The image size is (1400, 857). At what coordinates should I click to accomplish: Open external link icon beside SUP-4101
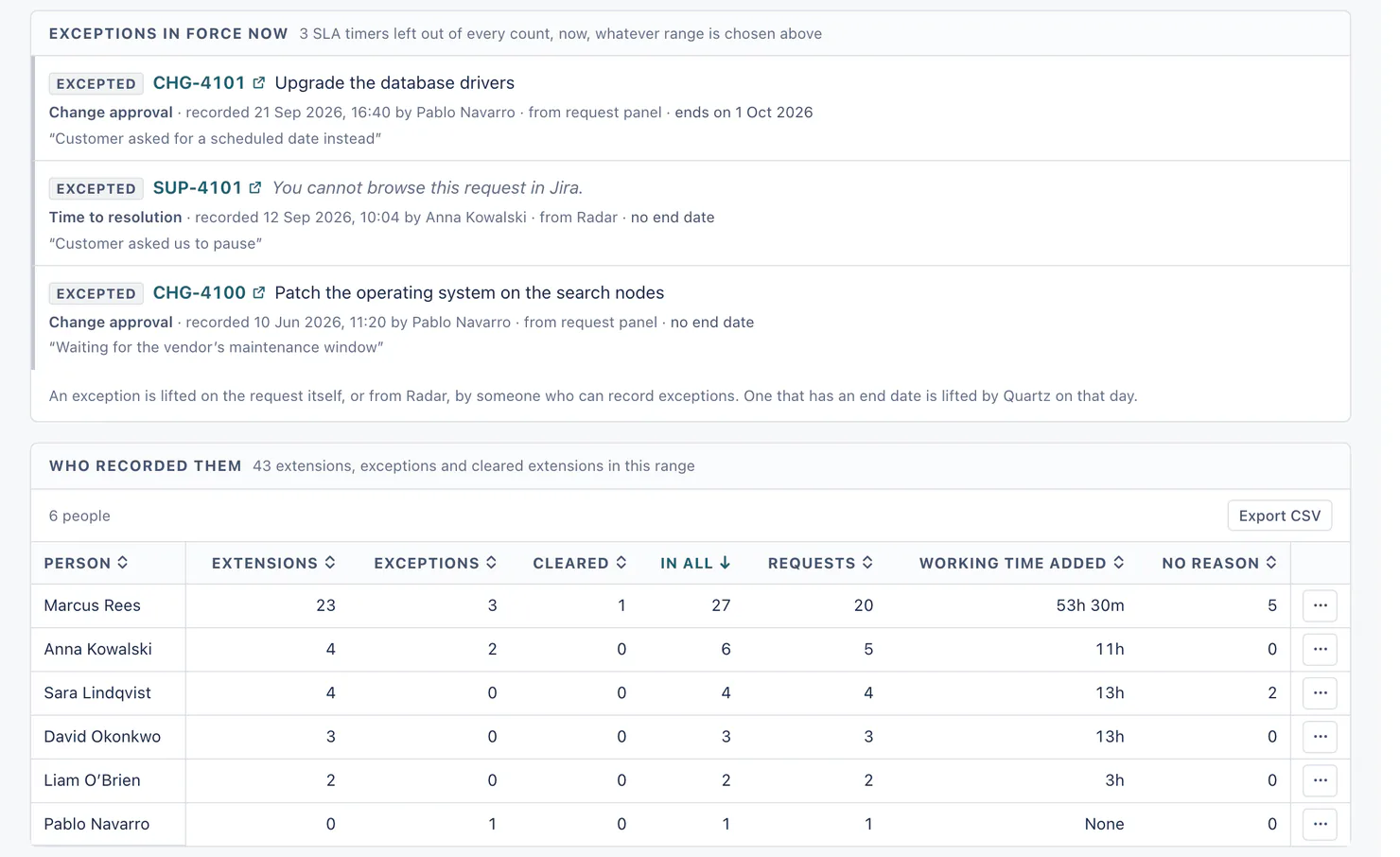point(254,188)
